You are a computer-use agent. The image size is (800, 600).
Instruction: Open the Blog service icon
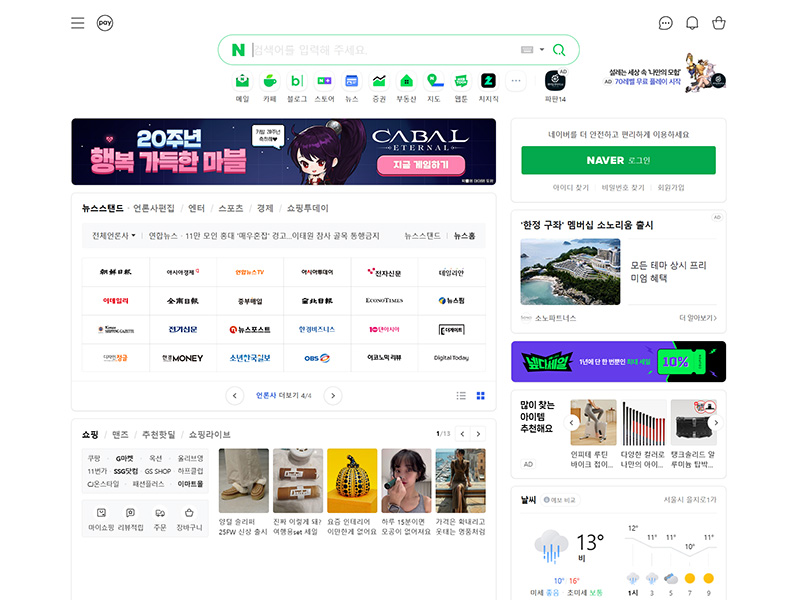(x=295, y=82)
